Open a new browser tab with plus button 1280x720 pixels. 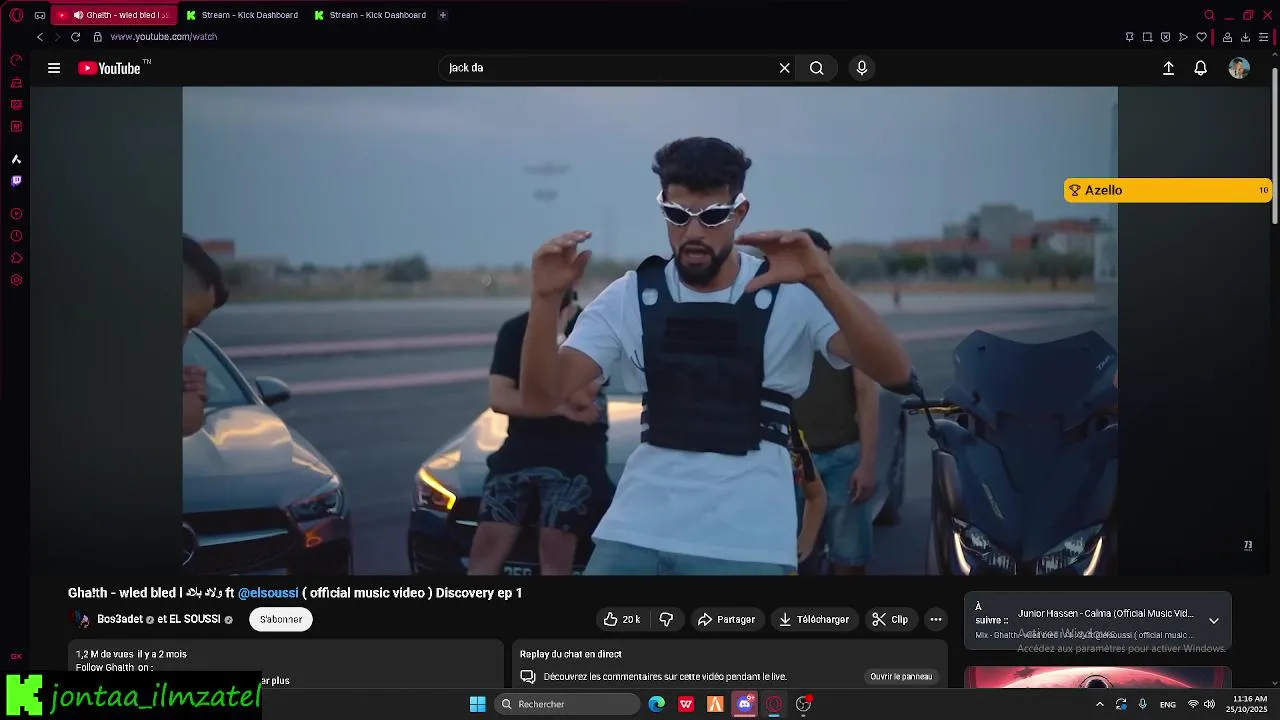(443, 15)
